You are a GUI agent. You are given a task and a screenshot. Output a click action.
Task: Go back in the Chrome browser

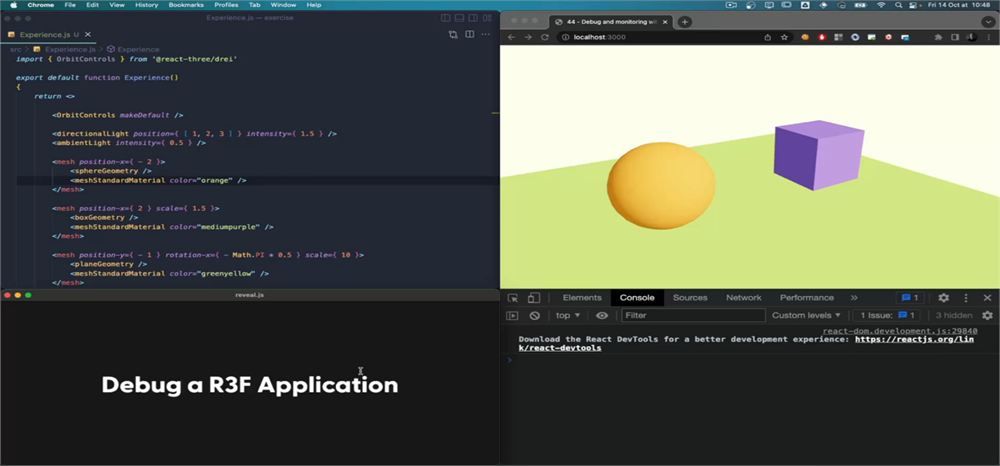(511, 37)
